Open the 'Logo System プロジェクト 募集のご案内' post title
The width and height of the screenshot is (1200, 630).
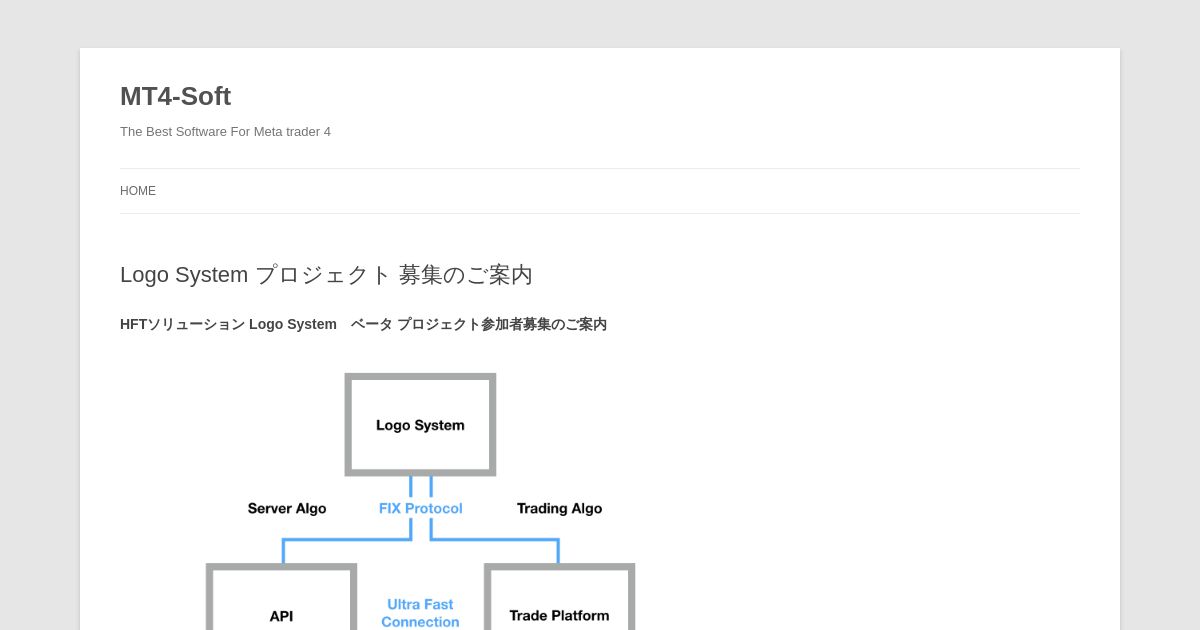tap(326, 274)
